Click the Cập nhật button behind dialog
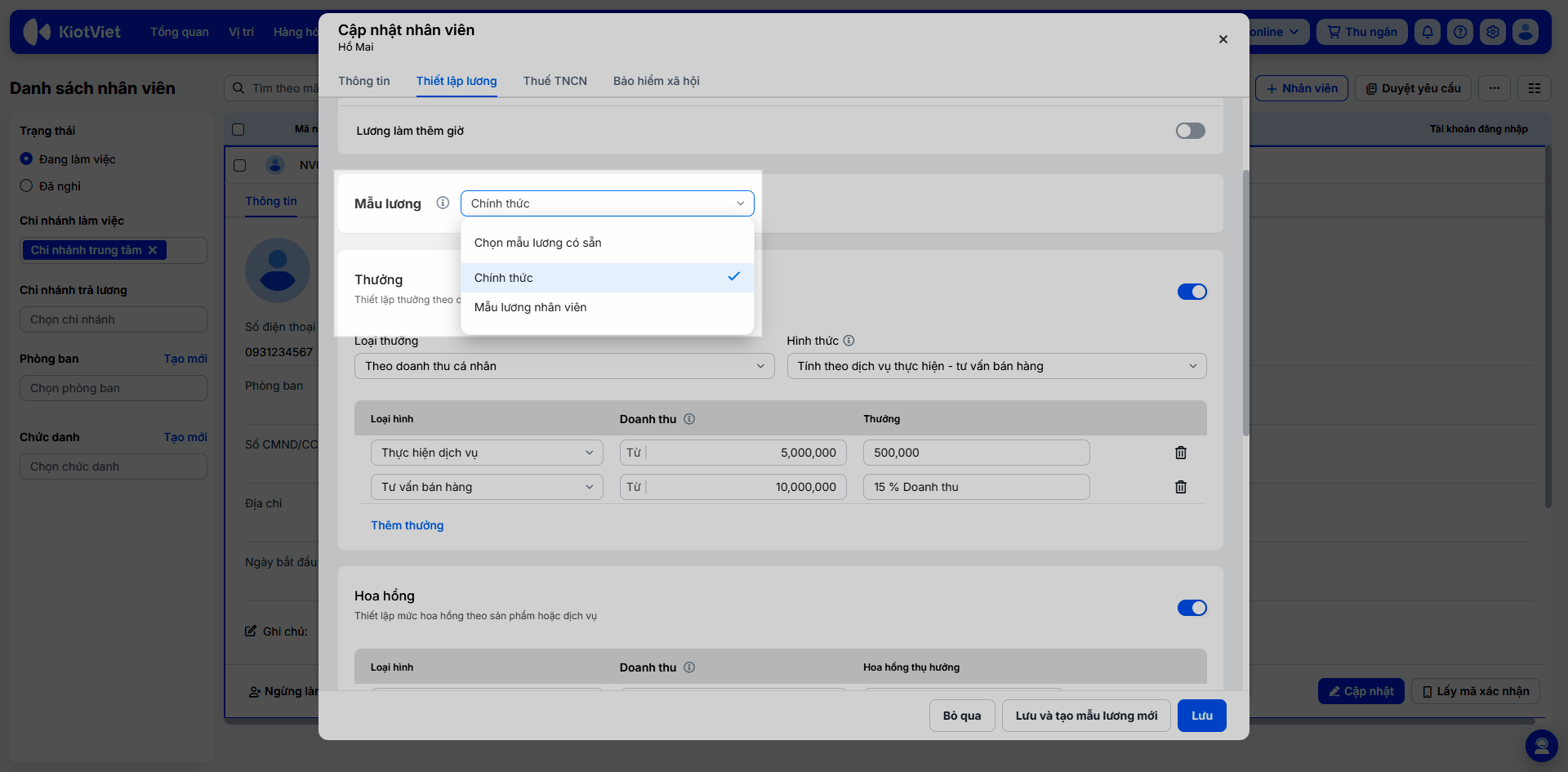This screenshot has width=1568, height=772. (x=1361, y=691)
